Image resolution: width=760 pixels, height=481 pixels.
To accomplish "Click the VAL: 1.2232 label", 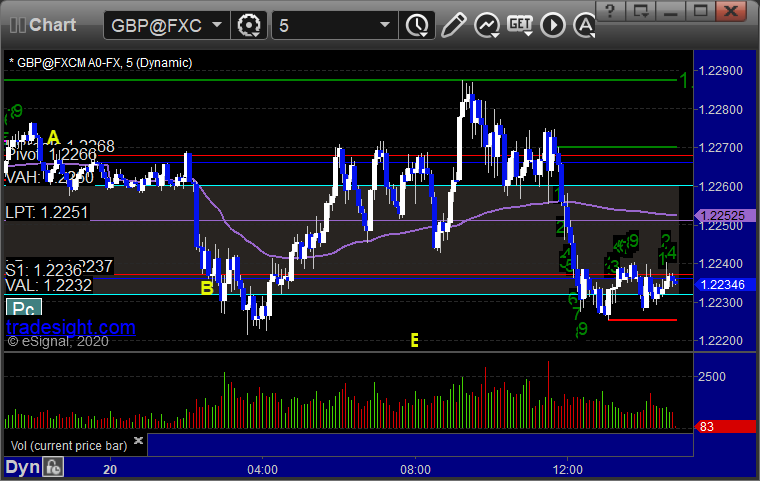I will 48,285.
